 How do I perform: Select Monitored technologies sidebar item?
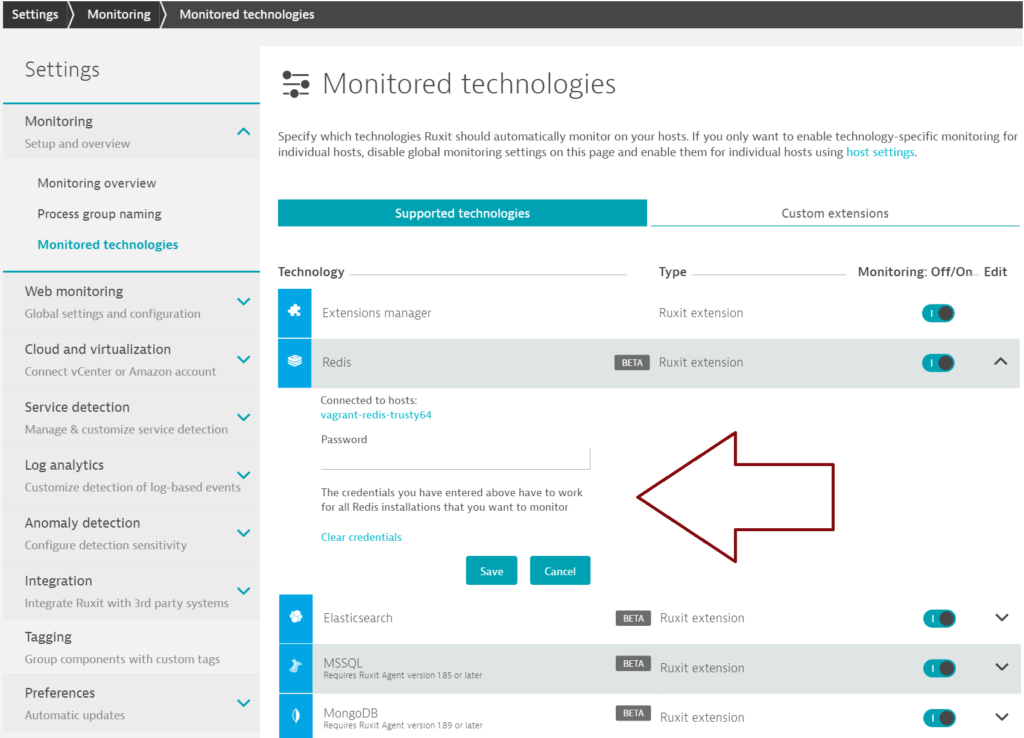(108, 244)
